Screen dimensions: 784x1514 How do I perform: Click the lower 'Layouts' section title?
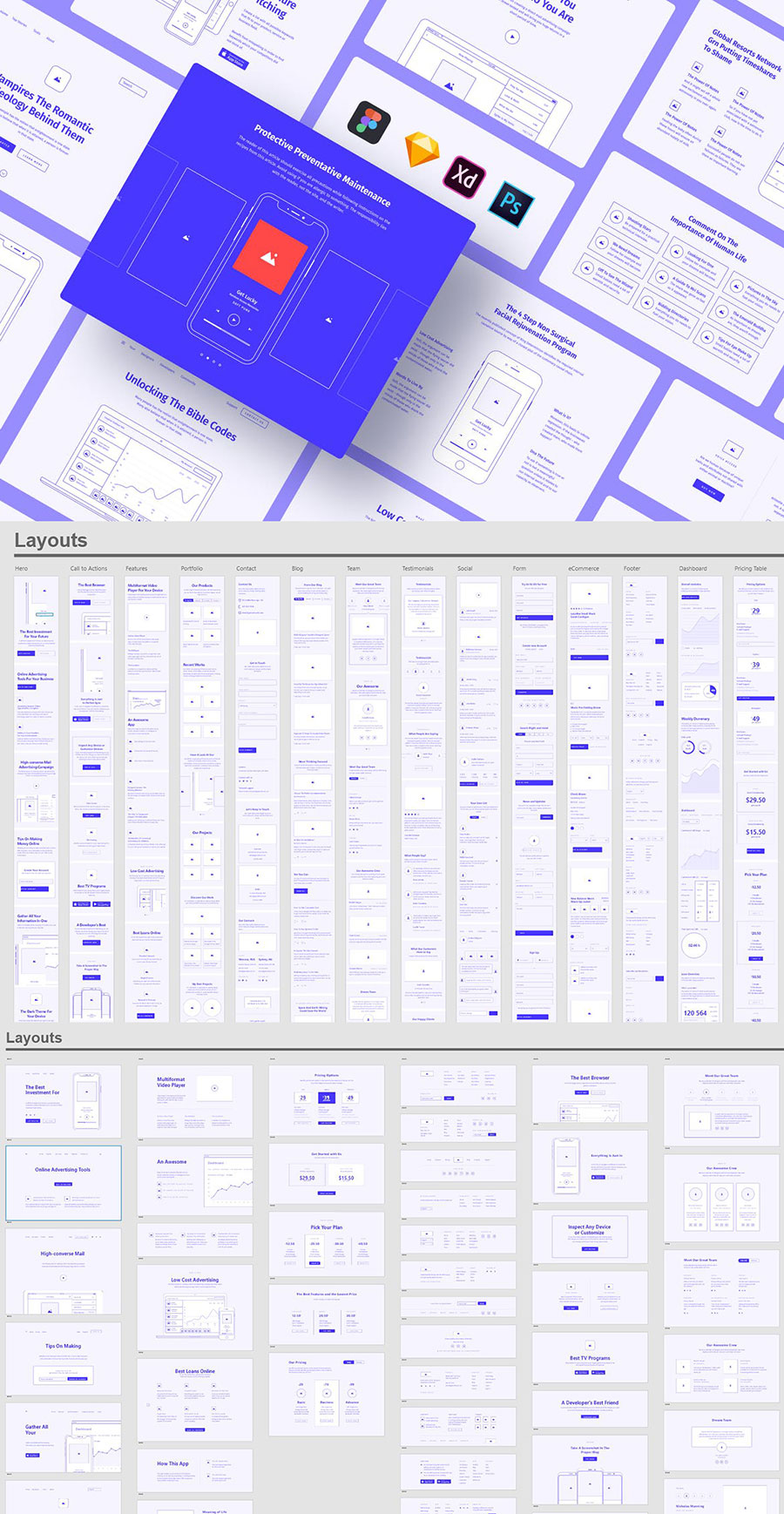(x=34, y=1037)
